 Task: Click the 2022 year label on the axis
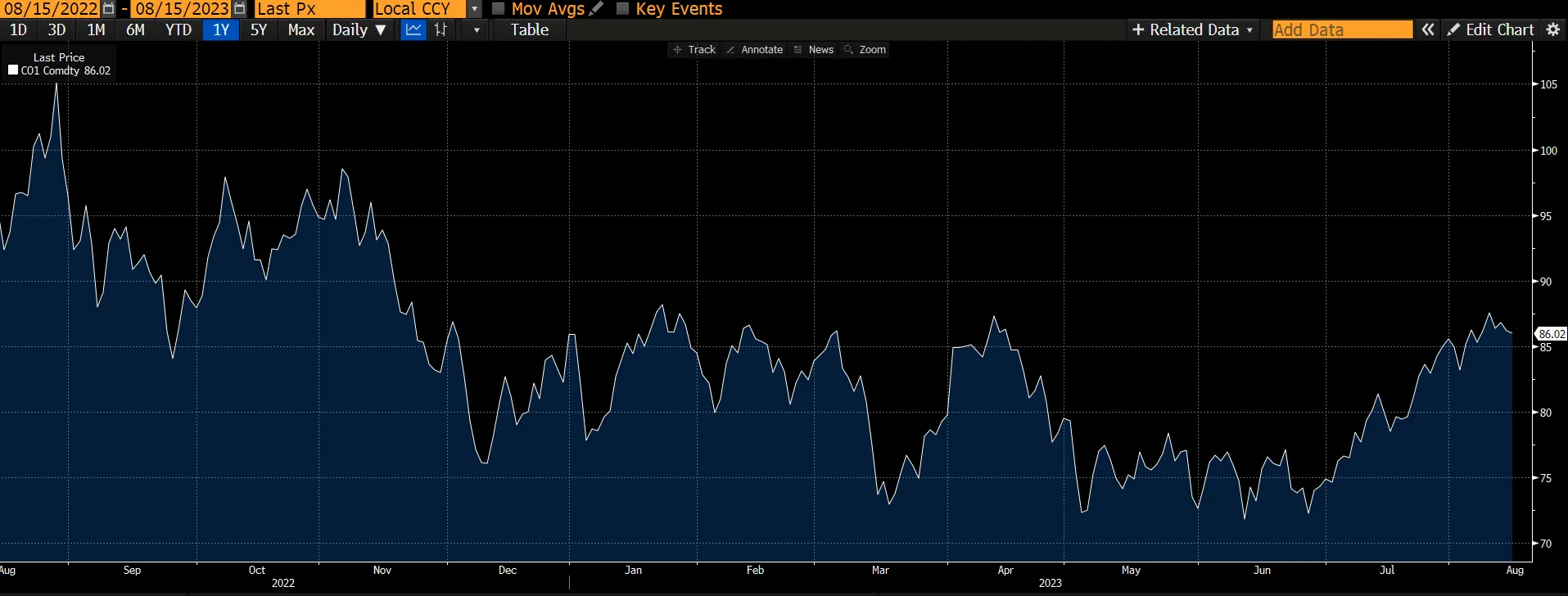point(283,583)
